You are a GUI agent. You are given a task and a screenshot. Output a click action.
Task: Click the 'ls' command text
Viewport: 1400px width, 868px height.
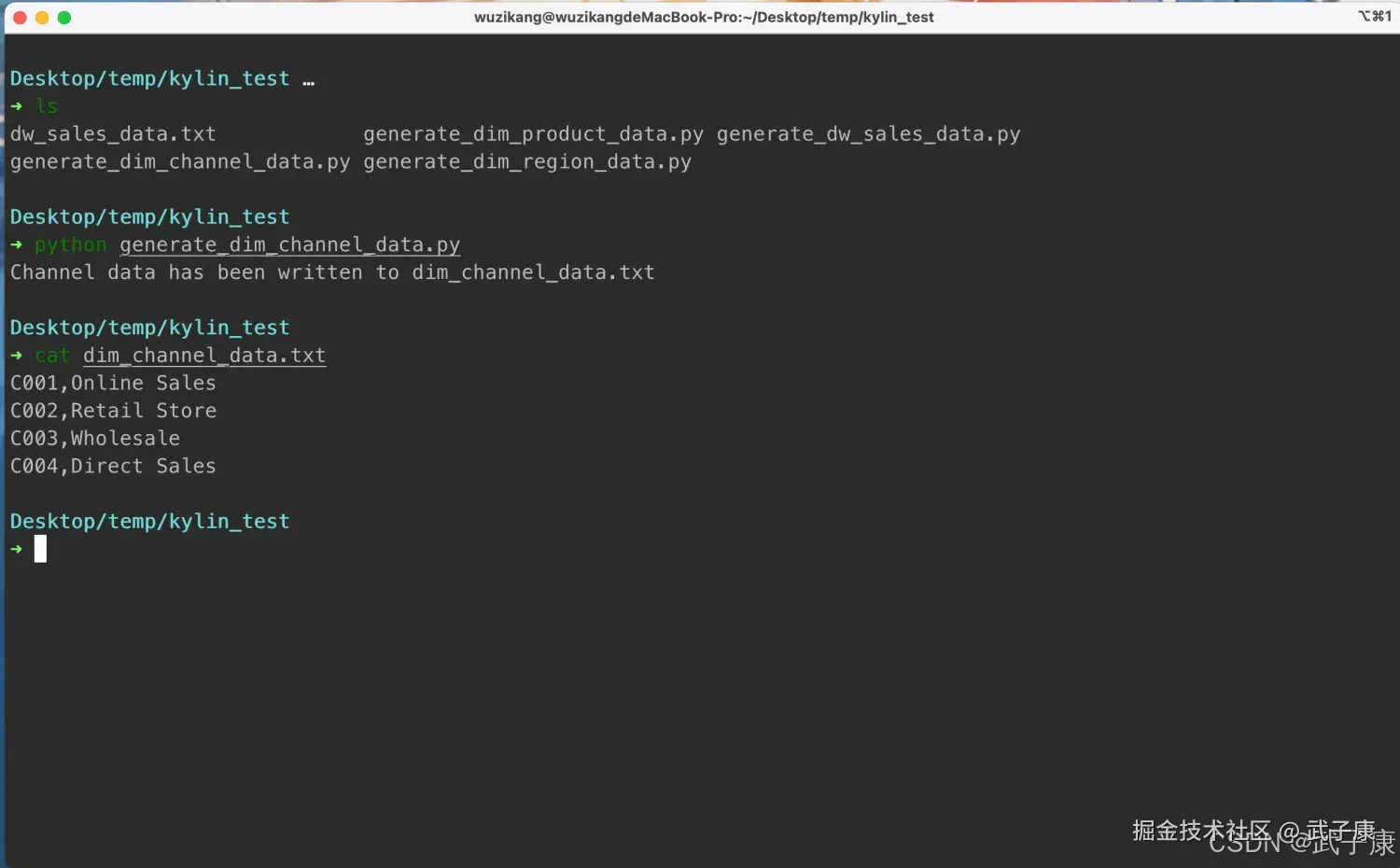[x=47, y=106]
